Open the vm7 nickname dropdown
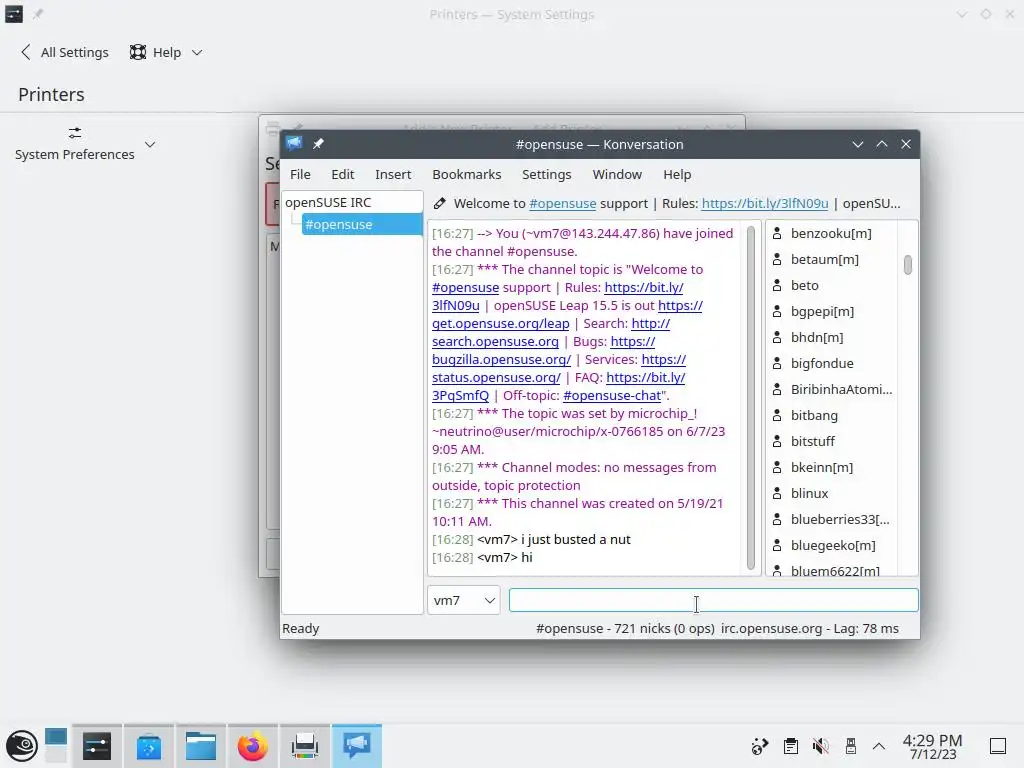 click(464, 600)
